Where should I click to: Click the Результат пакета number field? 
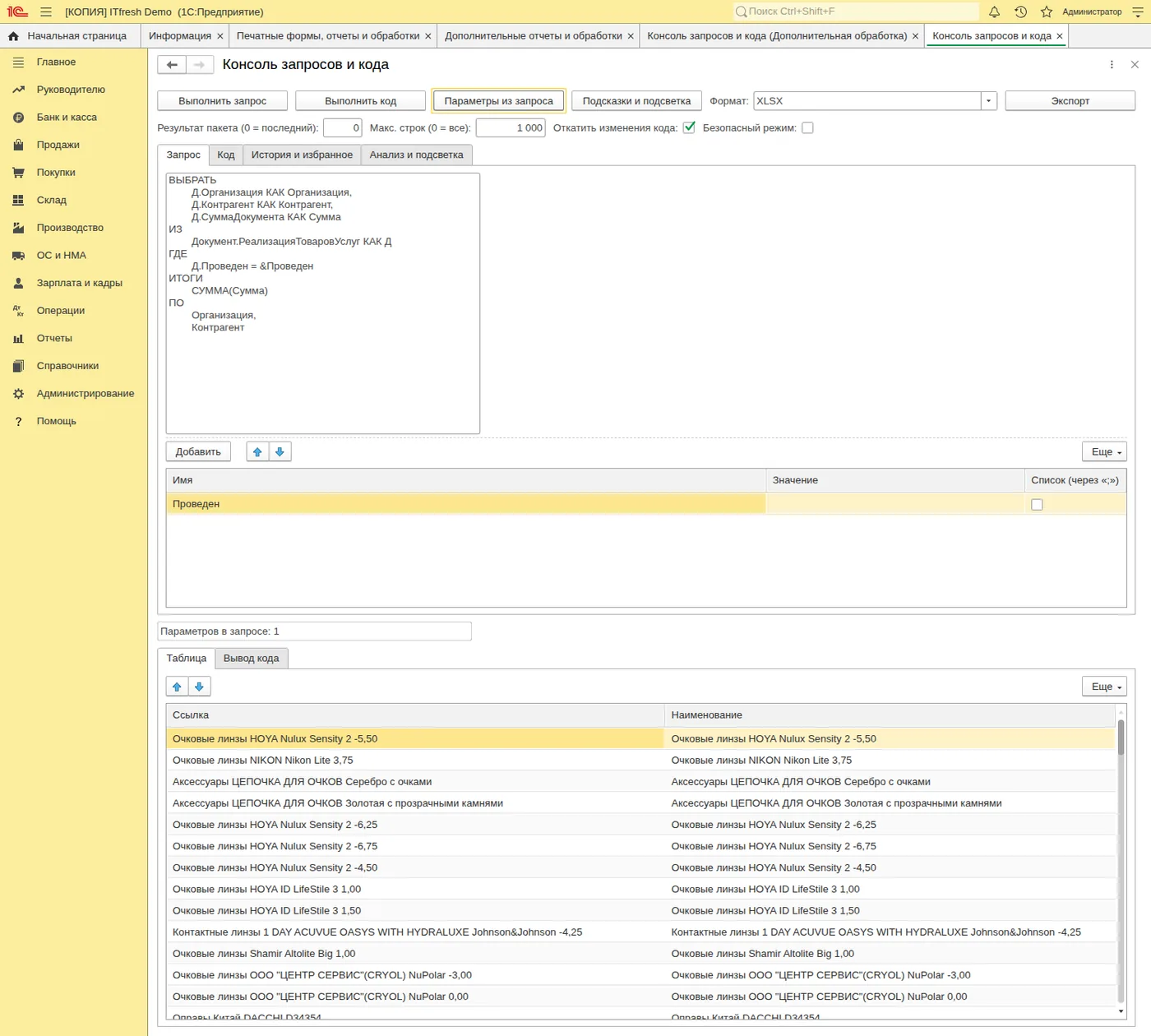click(343, 127)
